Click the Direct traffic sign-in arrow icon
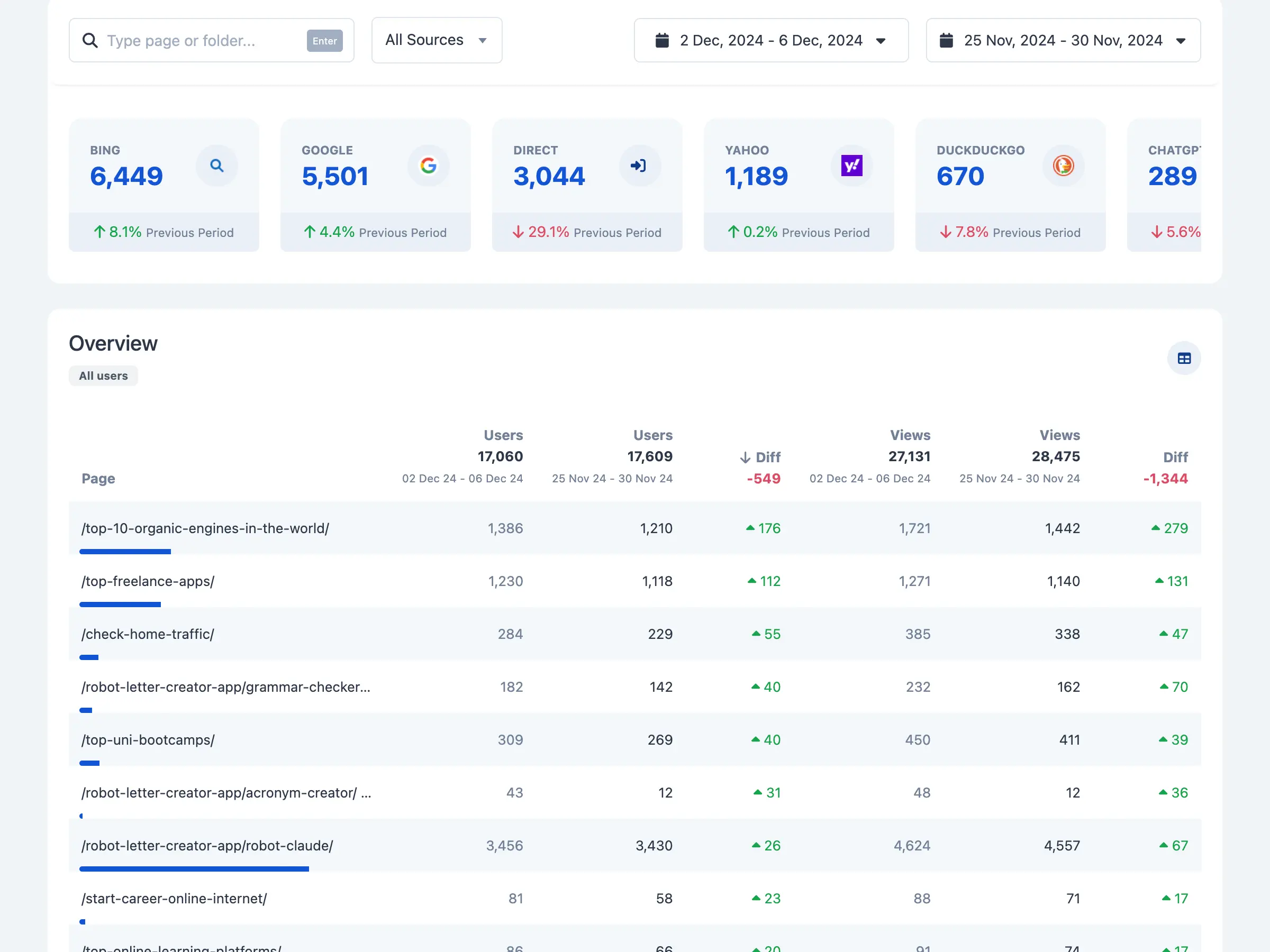 point(639,166)
